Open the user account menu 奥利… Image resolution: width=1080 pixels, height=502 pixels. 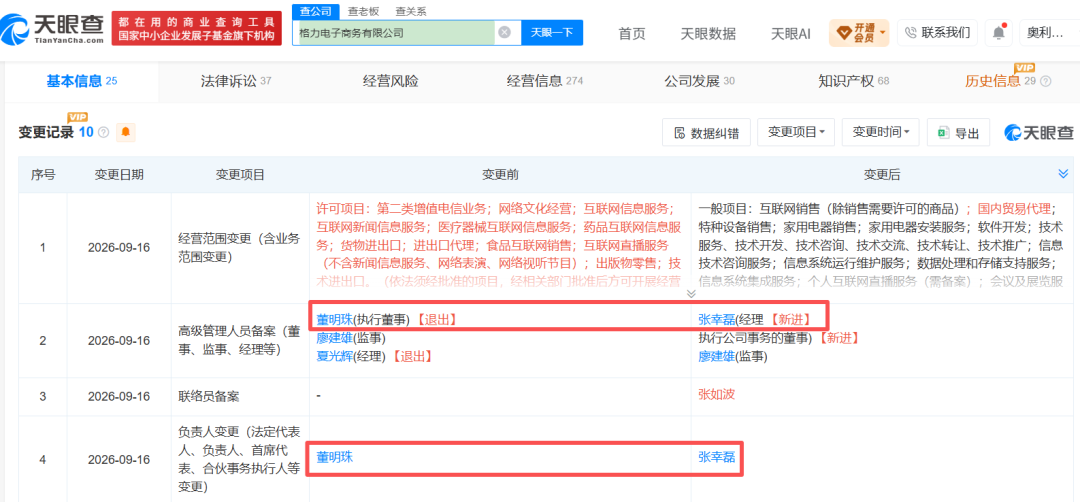1049,32
